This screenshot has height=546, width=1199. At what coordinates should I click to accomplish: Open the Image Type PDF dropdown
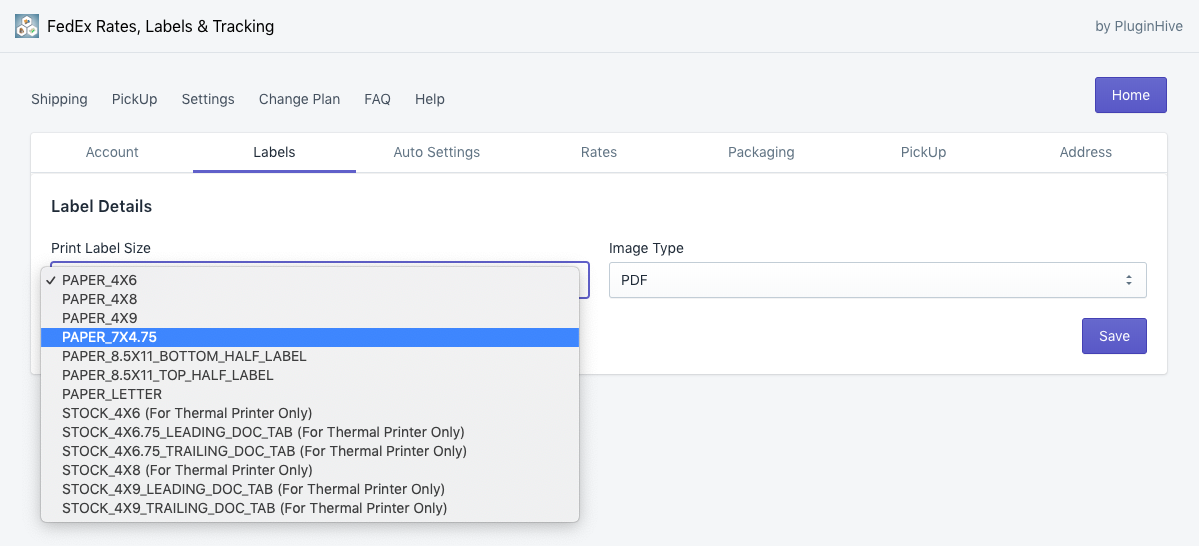point(877,281)
